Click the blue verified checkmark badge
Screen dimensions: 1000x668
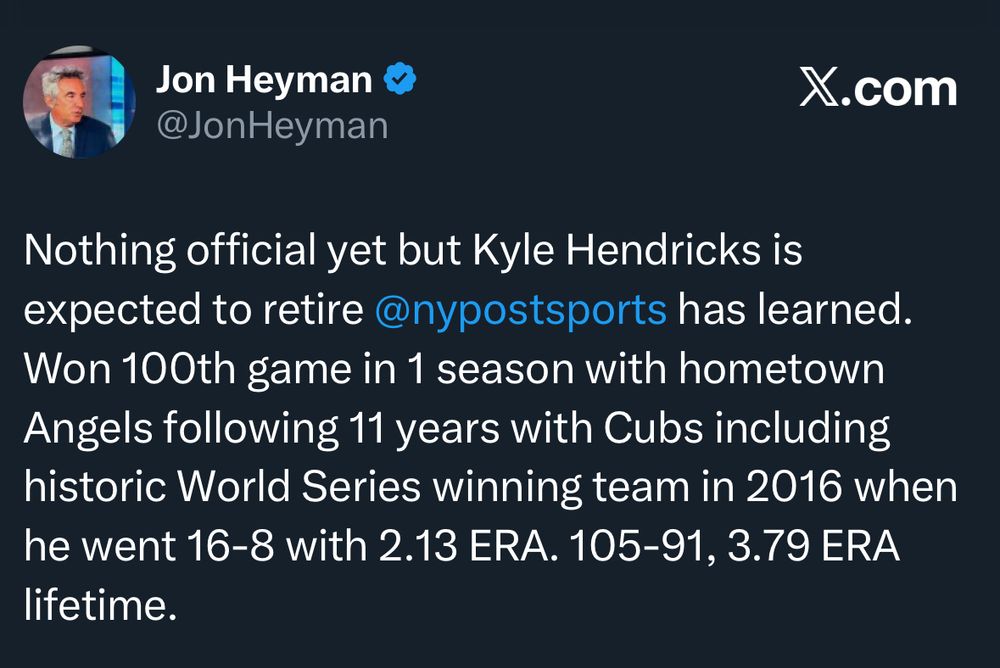[x=401, y=80]
